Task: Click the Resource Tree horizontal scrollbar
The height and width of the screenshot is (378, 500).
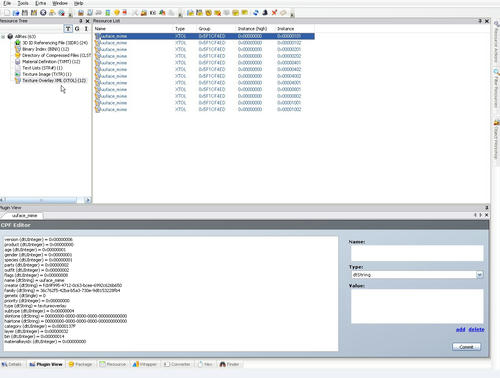Action: pos(46,200)
